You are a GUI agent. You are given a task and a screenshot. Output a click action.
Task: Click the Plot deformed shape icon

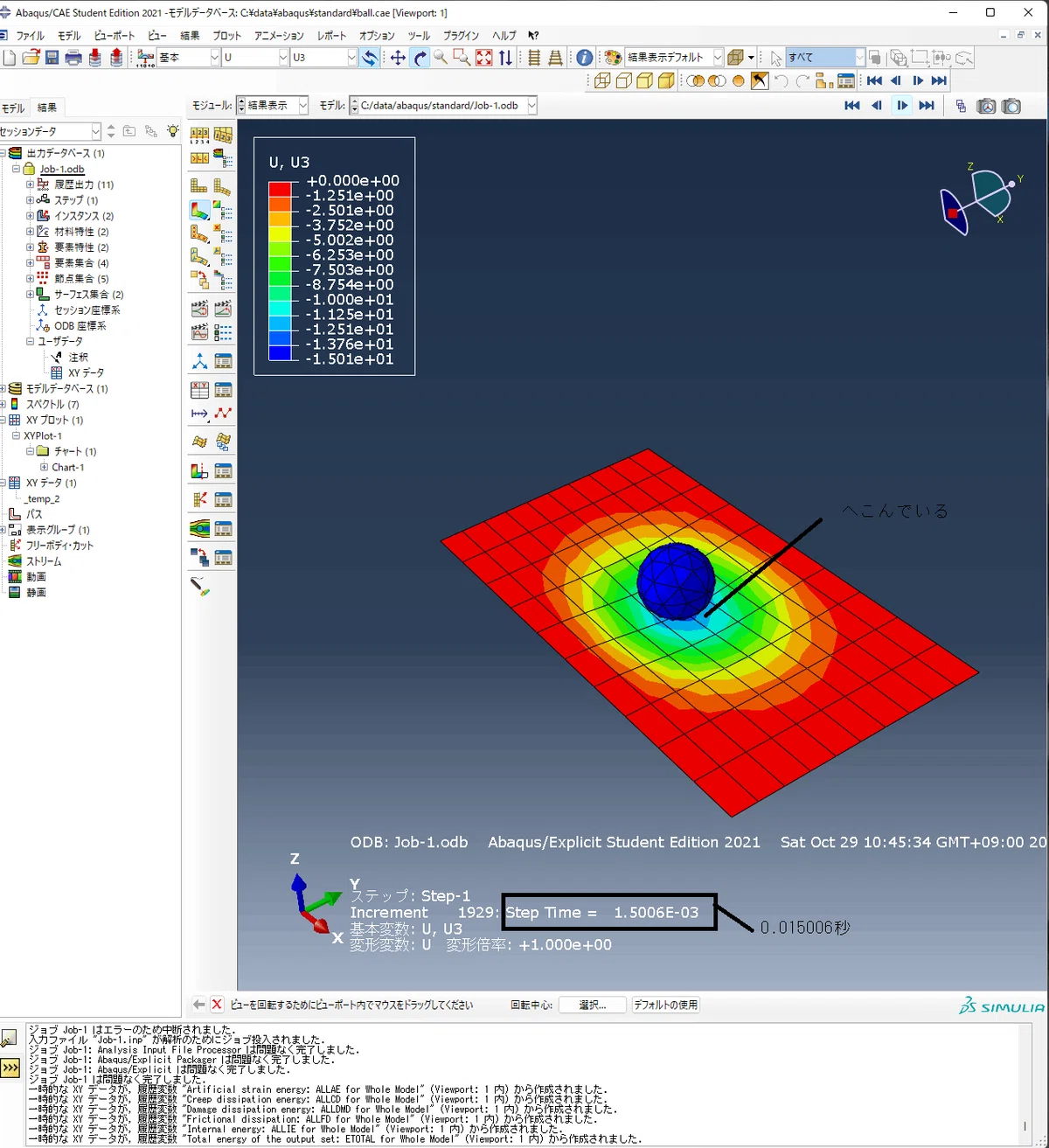(222, 186)
